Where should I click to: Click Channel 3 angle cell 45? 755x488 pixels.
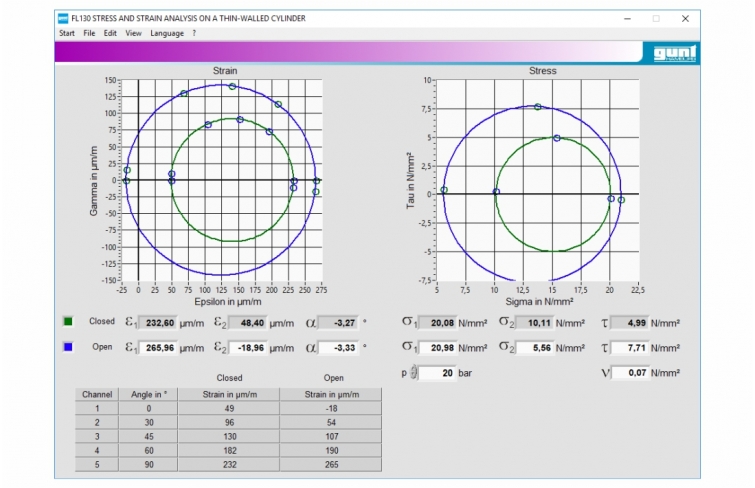(x=148, y=436)
